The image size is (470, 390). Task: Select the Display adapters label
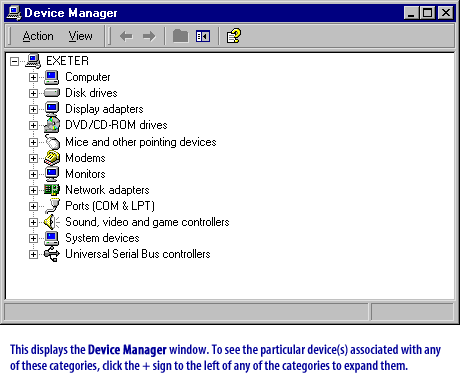click(104, 109)
